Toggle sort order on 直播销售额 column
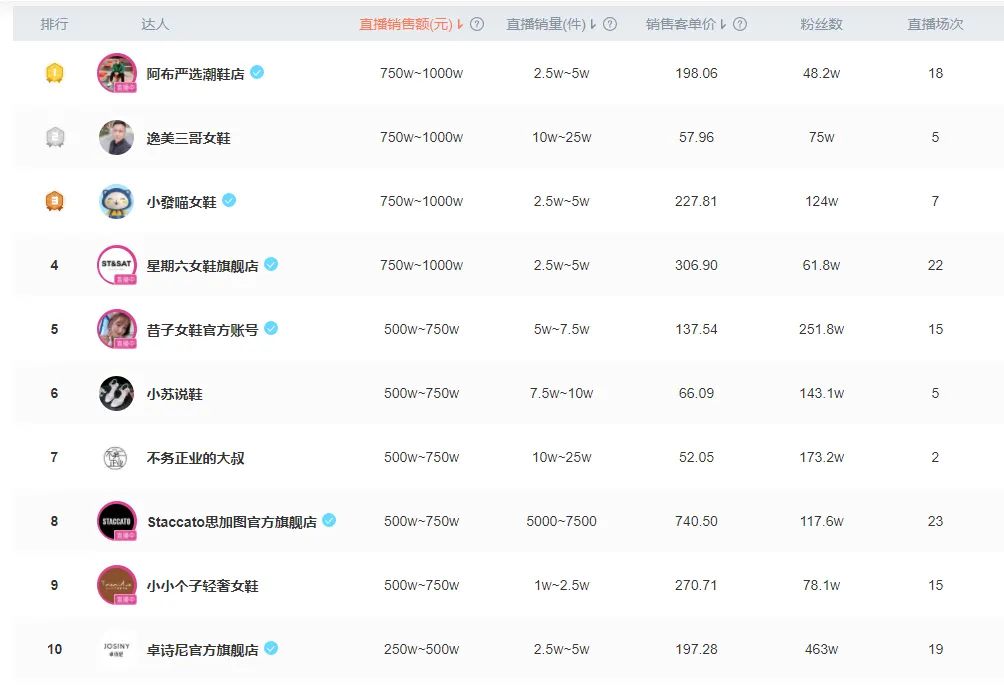 pyautogui.click(x=459, y=24)
